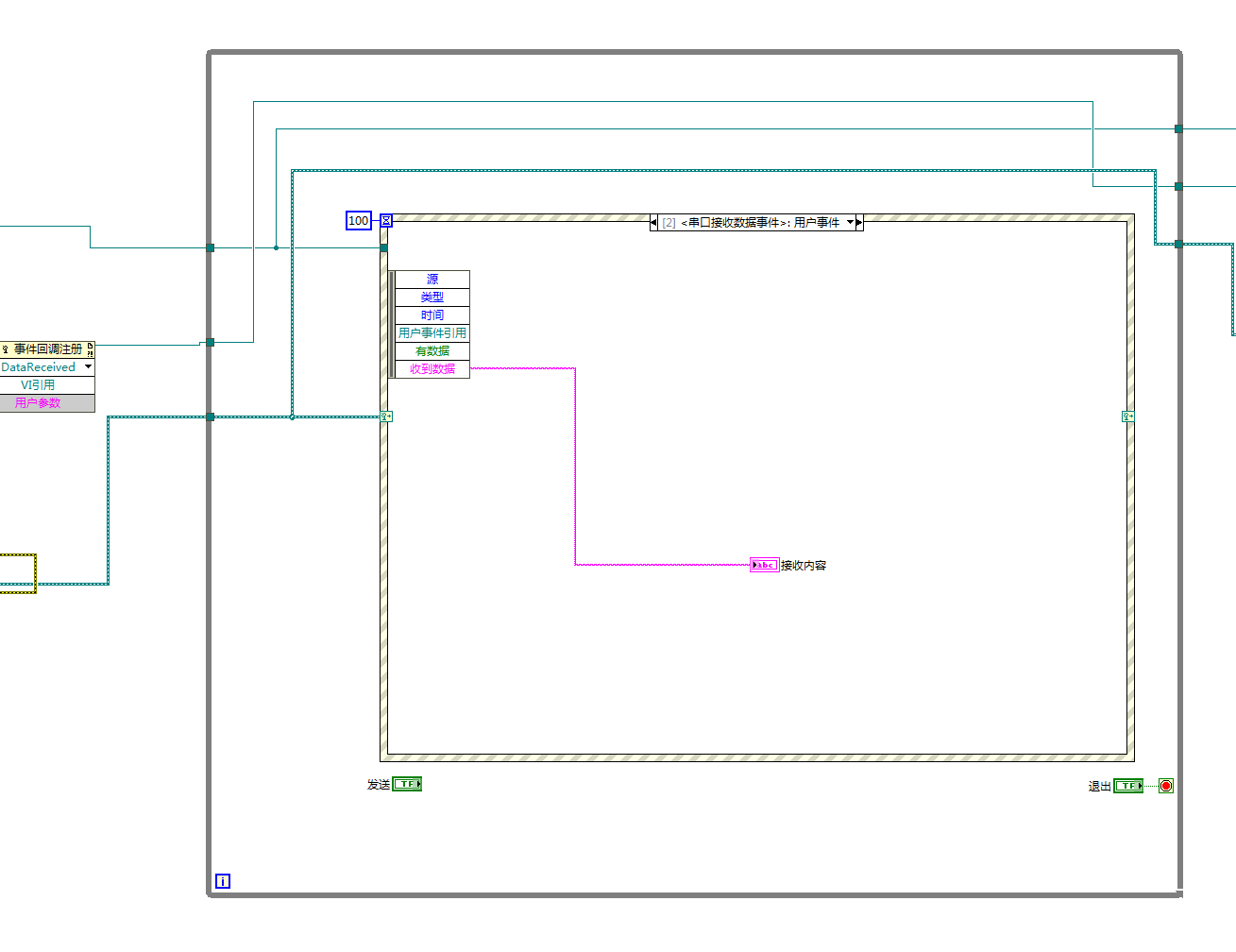Click the 退出 label text
The width and height of the screenshot is (1236, 952).
(1100, 787)
